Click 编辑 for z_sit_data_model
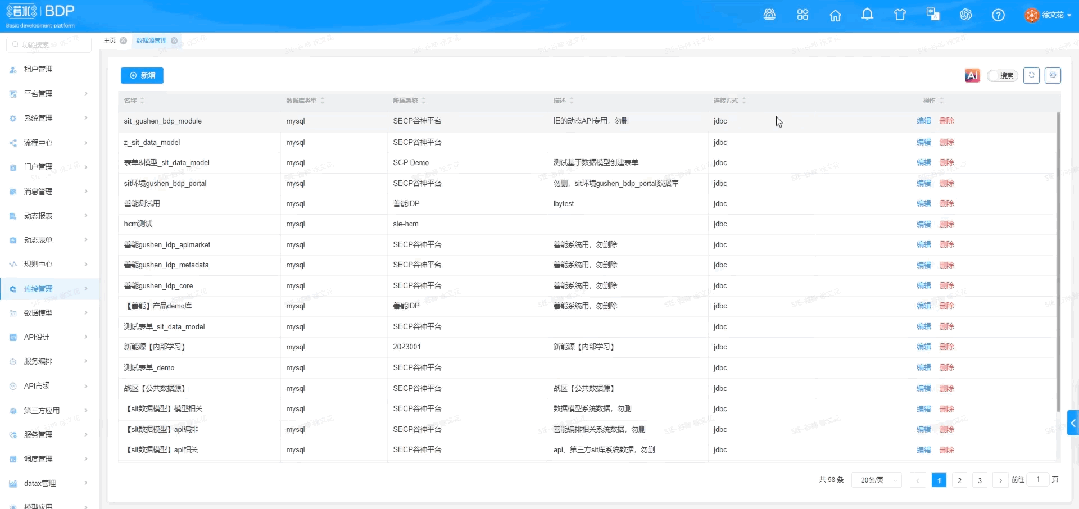This screenshot has height=509, width=1079. pos(923,142)
